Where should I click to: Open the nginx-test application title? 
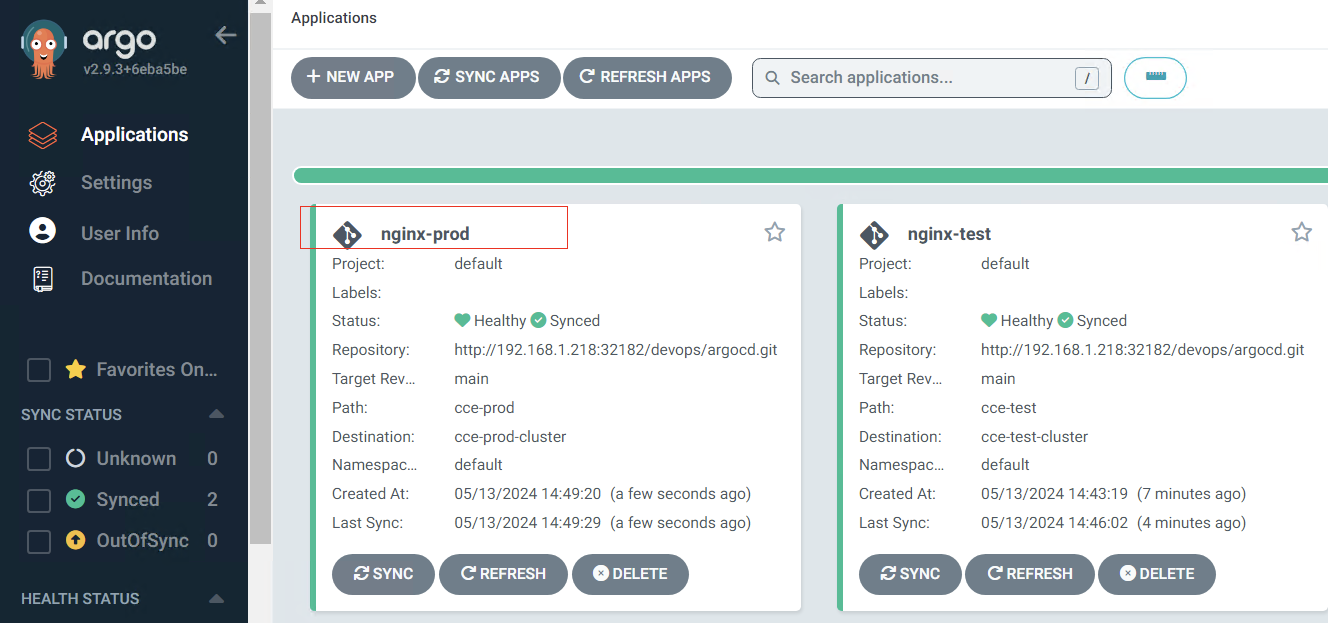pyautogui.click(x=949, y=234)
